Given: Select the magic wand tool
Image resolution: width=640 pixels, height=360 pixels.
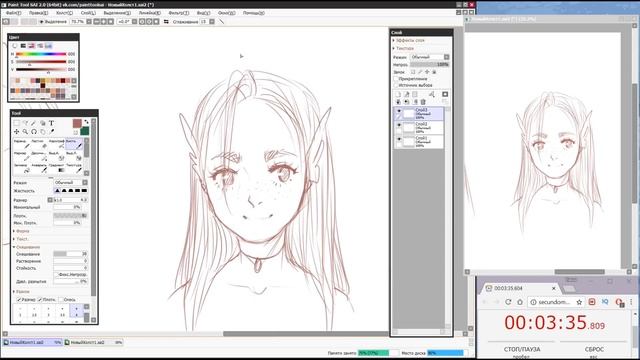Looking at the screenshot, I should tap(34, 123).
